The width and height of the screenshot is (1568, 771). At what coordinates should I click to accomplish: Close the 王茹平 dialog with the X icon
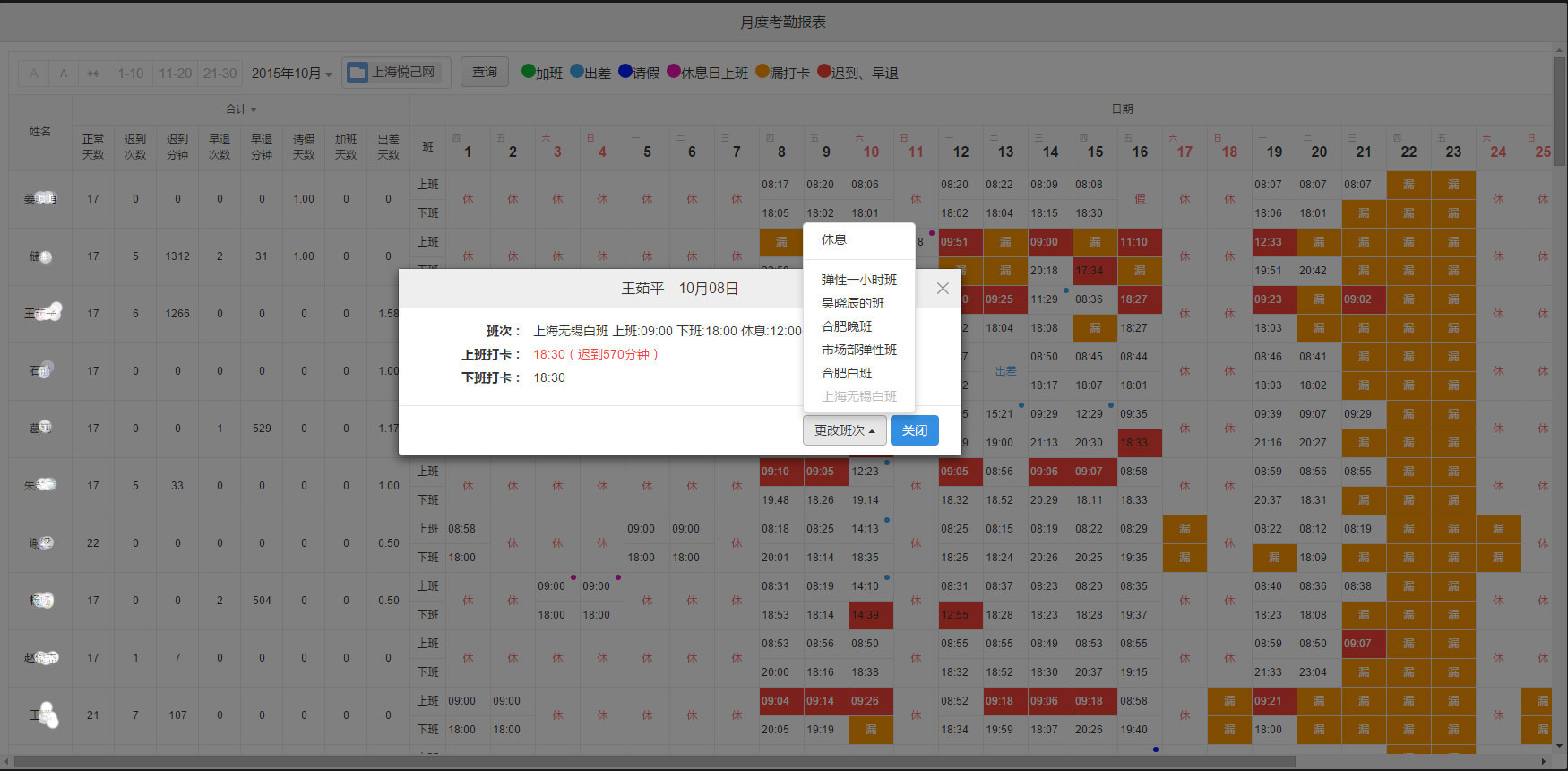click(942, 288)
